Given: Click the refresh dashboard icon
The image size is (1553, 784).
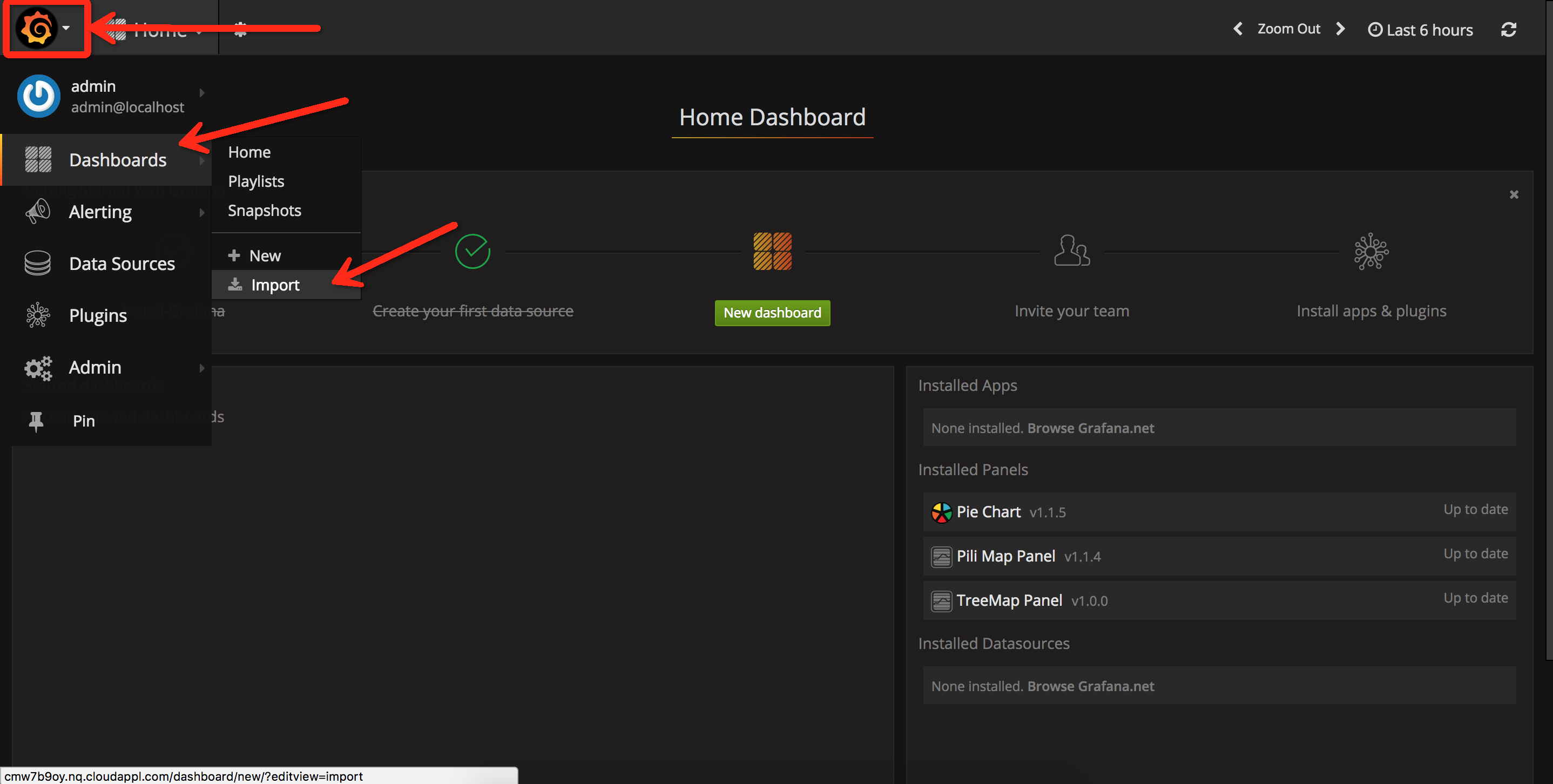Looking at the screenshot, I should pos(1508,30).
